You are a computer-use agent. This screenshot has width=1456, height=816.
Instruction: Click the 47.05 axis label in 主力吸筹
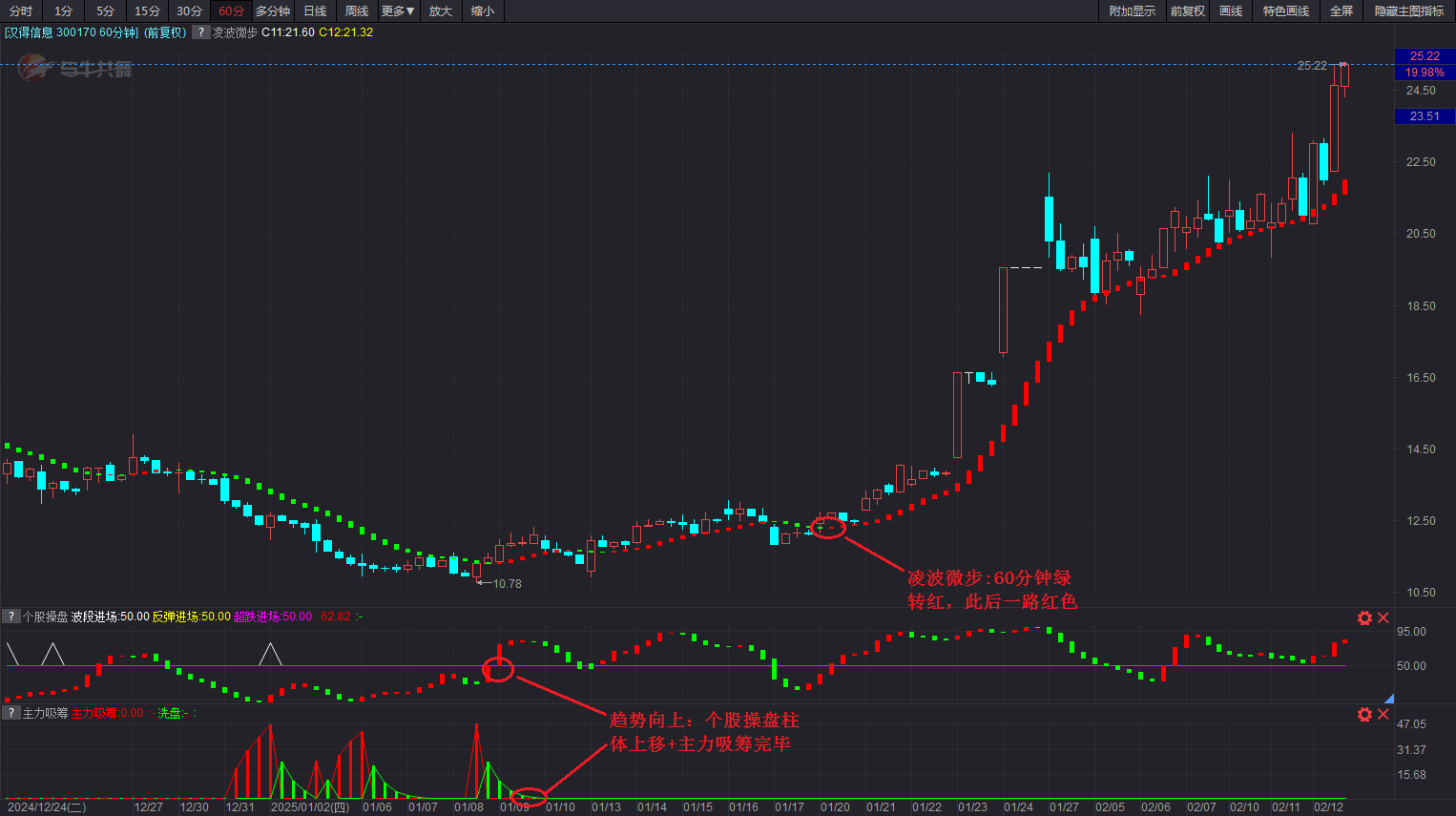1411,724
